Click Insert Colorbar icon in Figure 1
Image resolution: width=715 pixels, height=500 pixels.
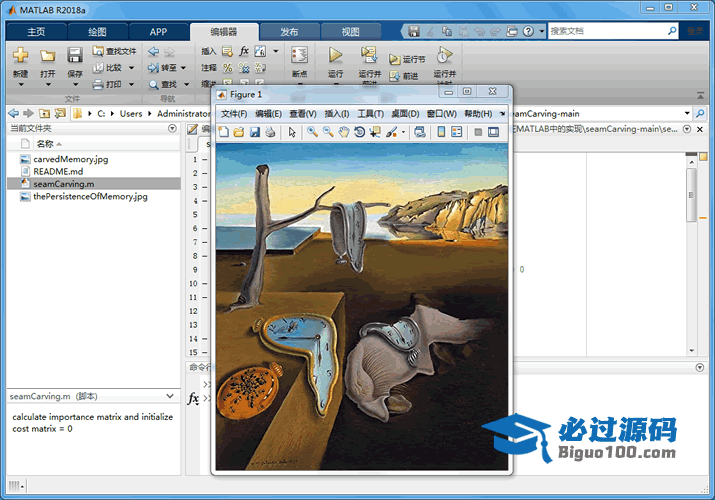(x=441, y=132)
